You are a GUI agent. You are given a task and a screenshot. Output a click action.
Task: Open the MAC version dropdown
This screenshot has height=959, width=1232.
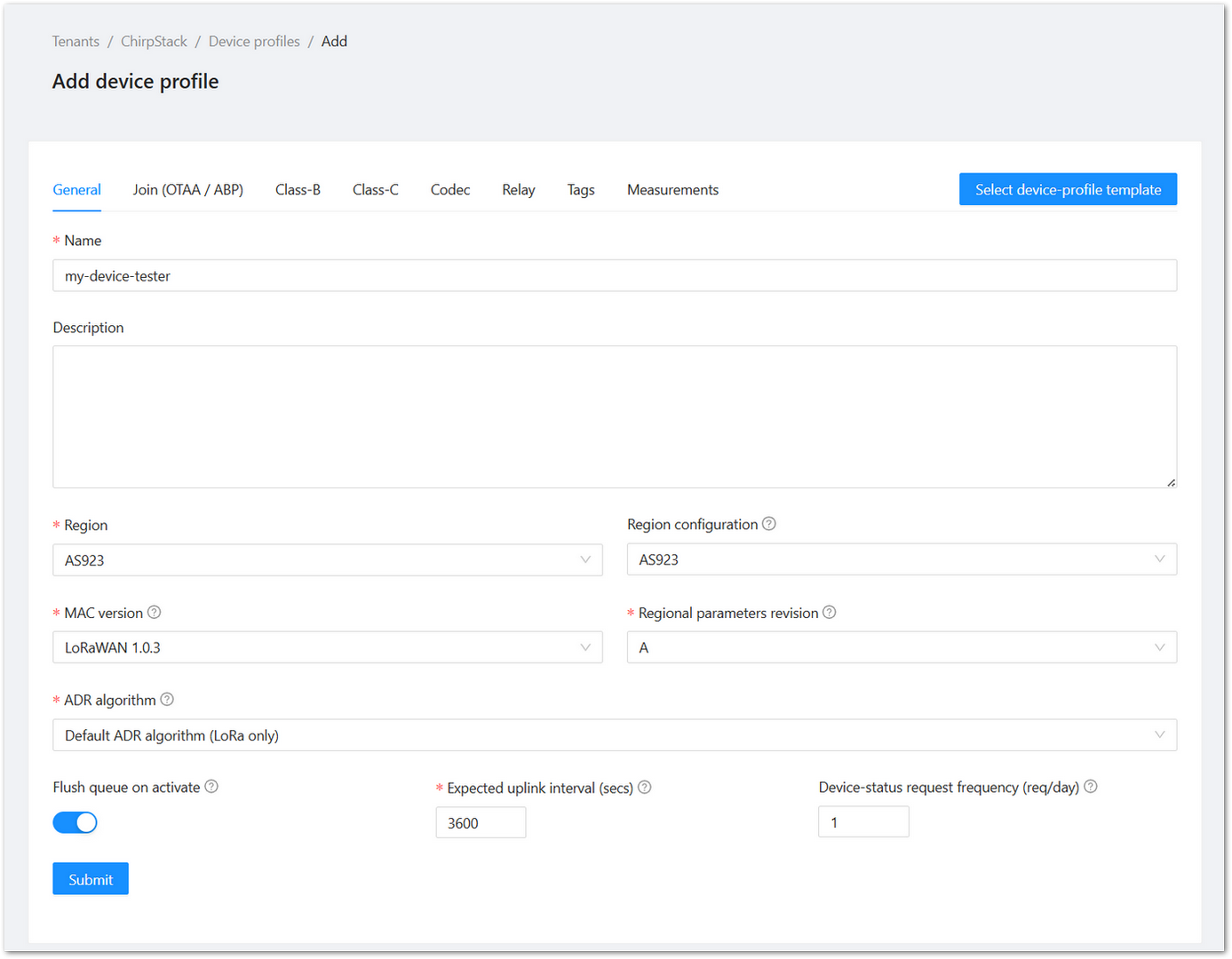point(327,647)
